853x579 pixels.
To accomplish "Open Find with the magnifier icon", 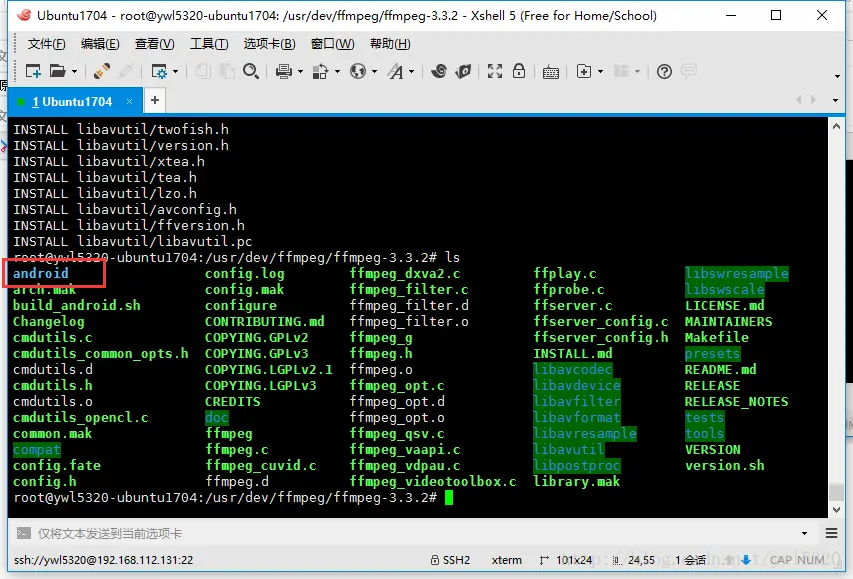I will click(x=251, y=71).
